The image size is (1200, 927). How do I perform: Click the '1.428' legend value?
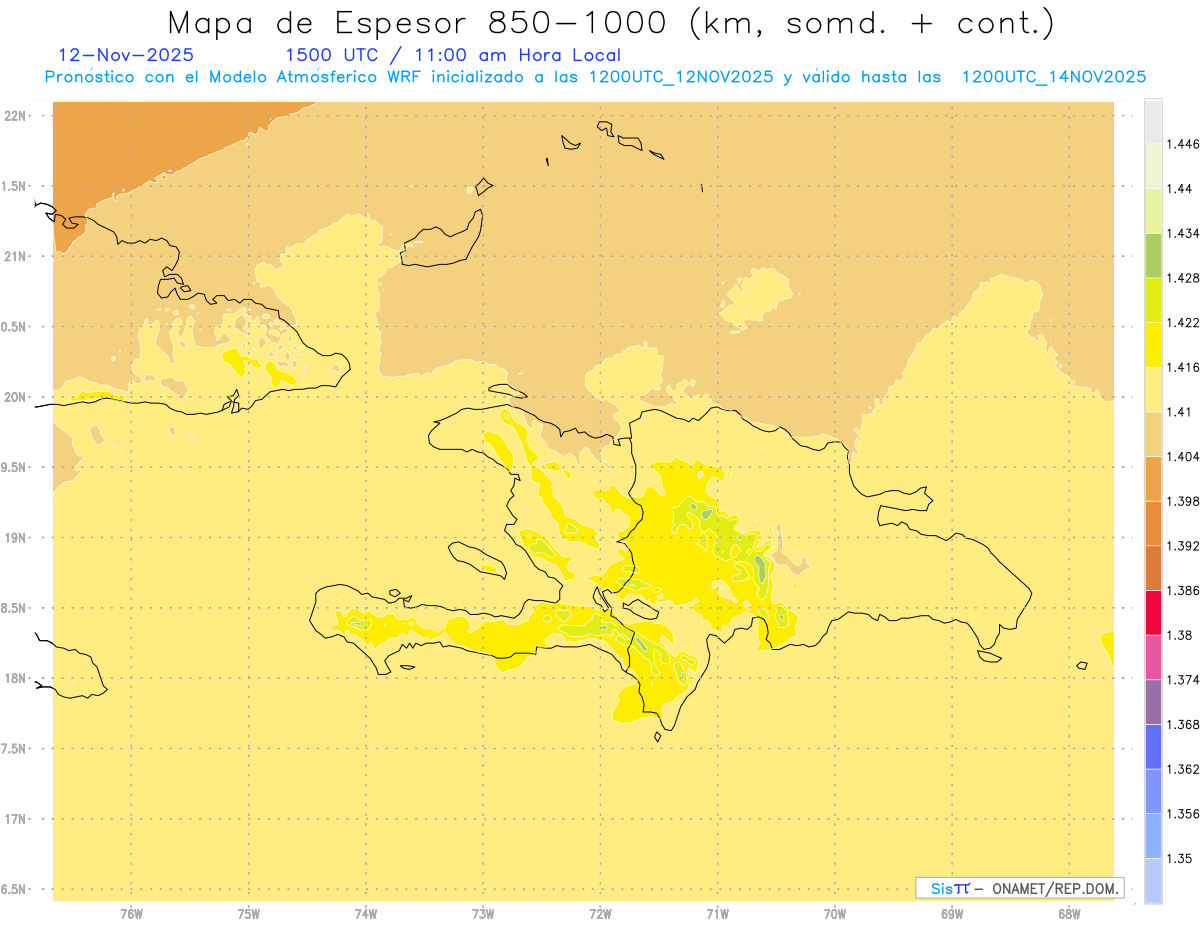[1183, 278]
